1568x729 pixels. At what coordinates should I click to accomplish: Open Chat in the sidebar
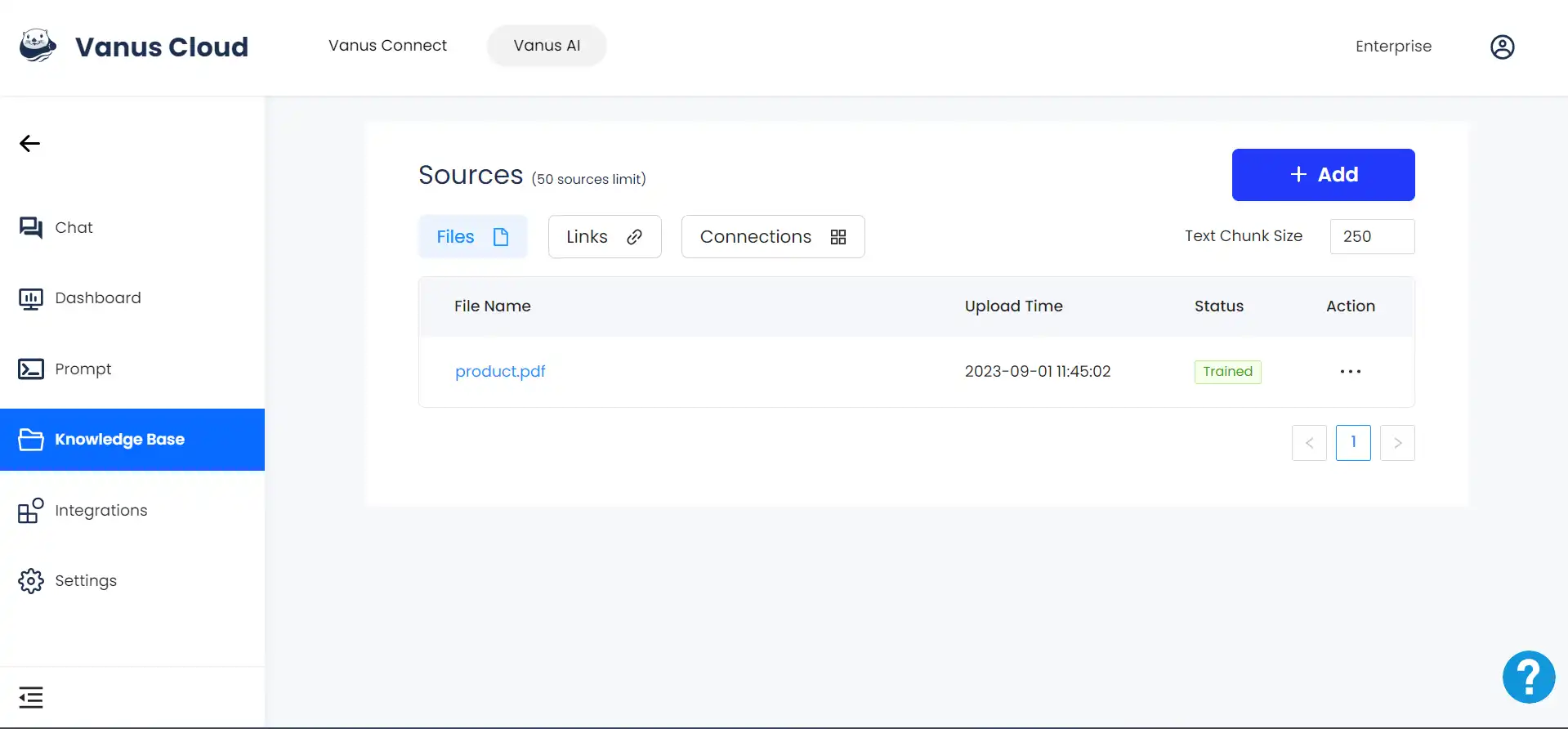click(132, 227)
